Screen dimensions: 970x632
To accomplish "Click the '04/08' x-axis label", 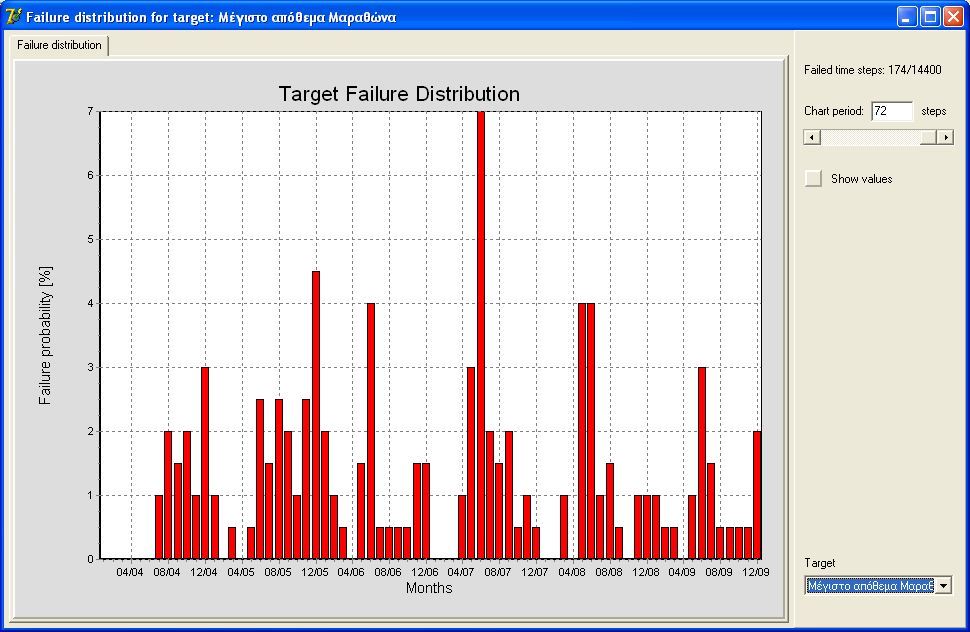I will tap(572, 572).
